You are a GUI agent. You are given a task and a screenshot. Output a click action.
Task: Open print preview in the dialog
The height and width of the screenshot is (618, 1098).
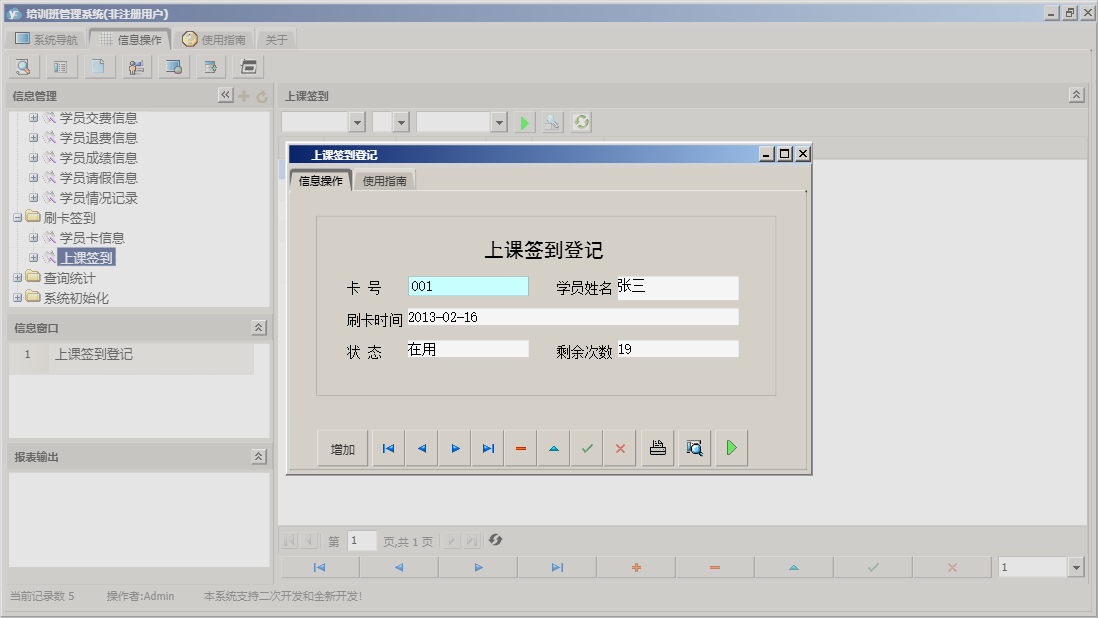[x=693, y=447]
